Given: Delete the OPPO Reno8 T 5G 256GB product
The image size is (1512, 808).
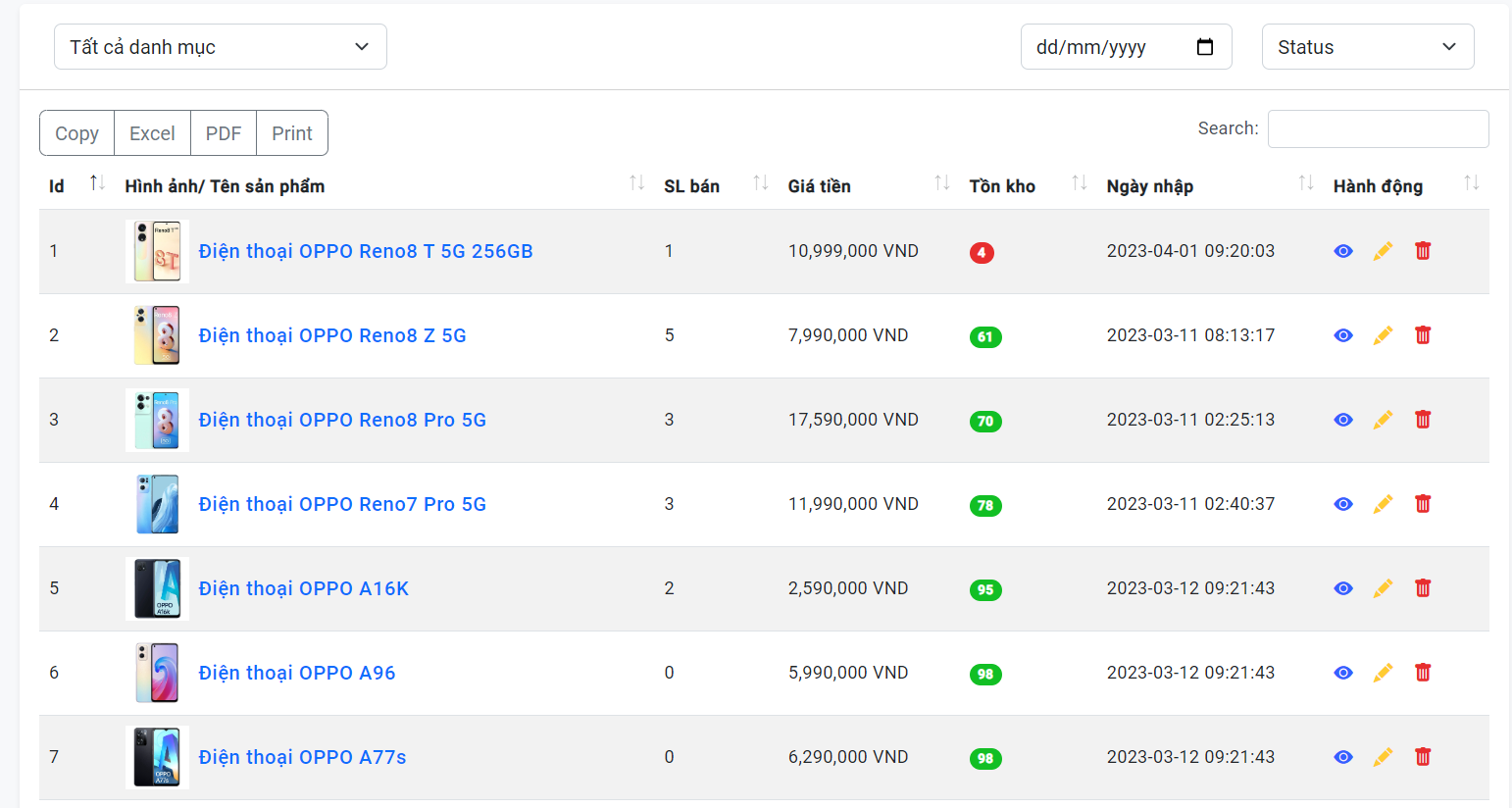Looking at the screenshot, I should [1423, 251].
